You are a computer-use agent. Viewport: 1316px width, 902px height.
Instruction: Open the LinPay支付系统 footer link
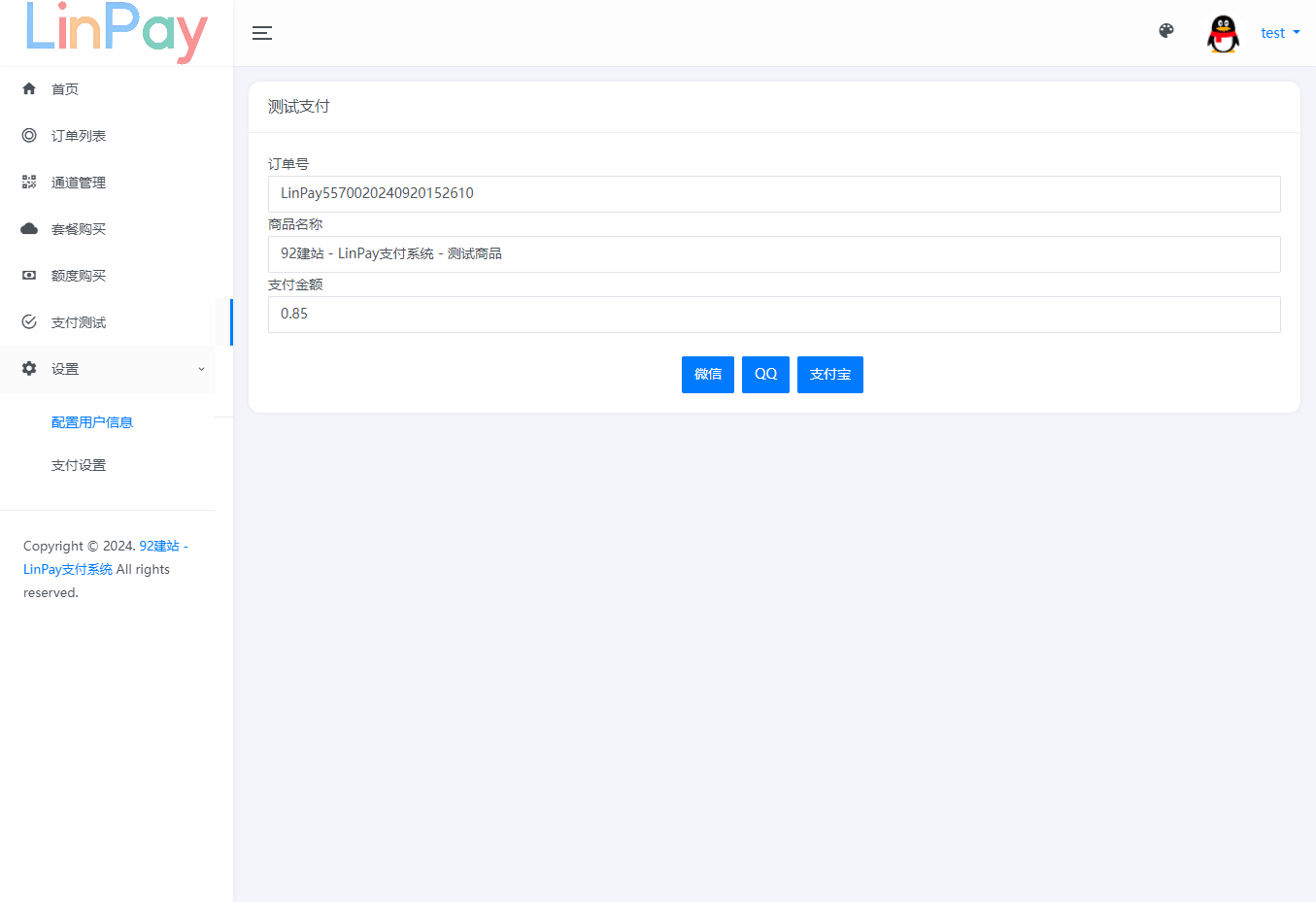point(68,569)
